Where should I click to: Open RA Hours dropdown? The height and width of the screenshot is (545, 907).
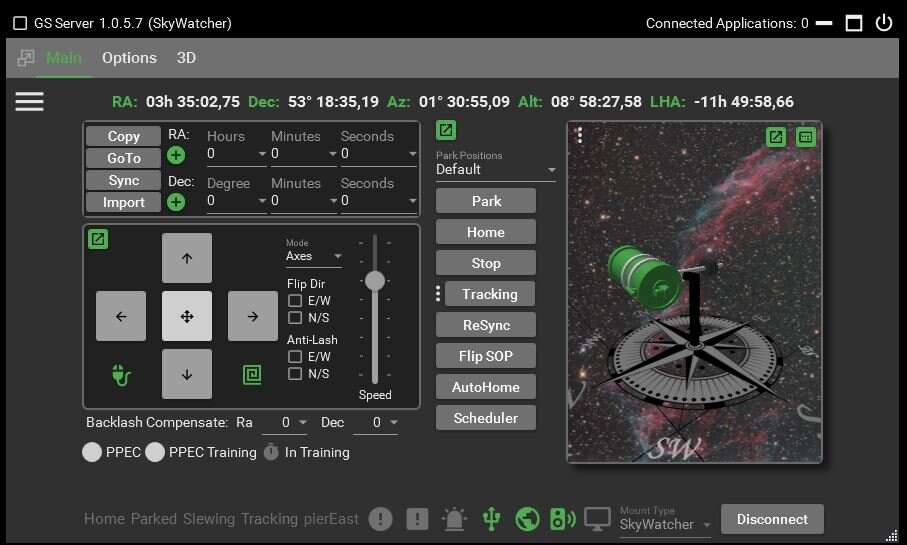[237, 154]
